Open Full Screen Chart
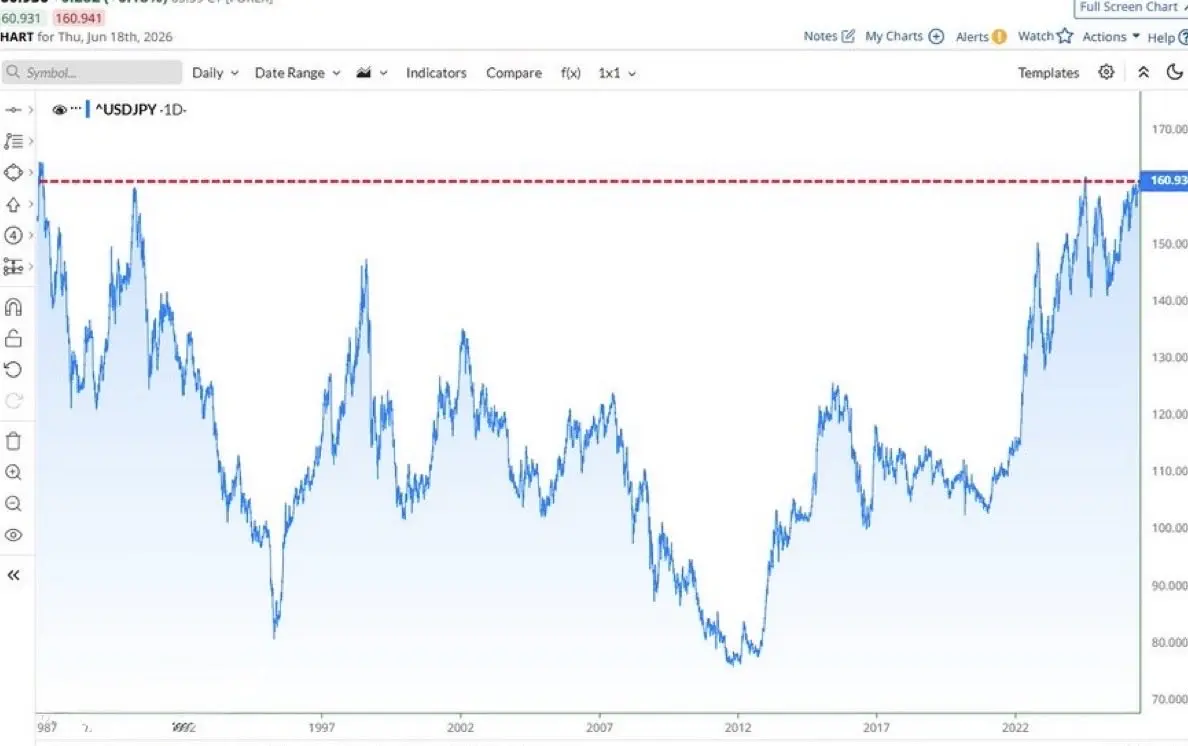The height and width of the screenshot is (746, 1188). pyautogui.click(x=1131, y=8)
